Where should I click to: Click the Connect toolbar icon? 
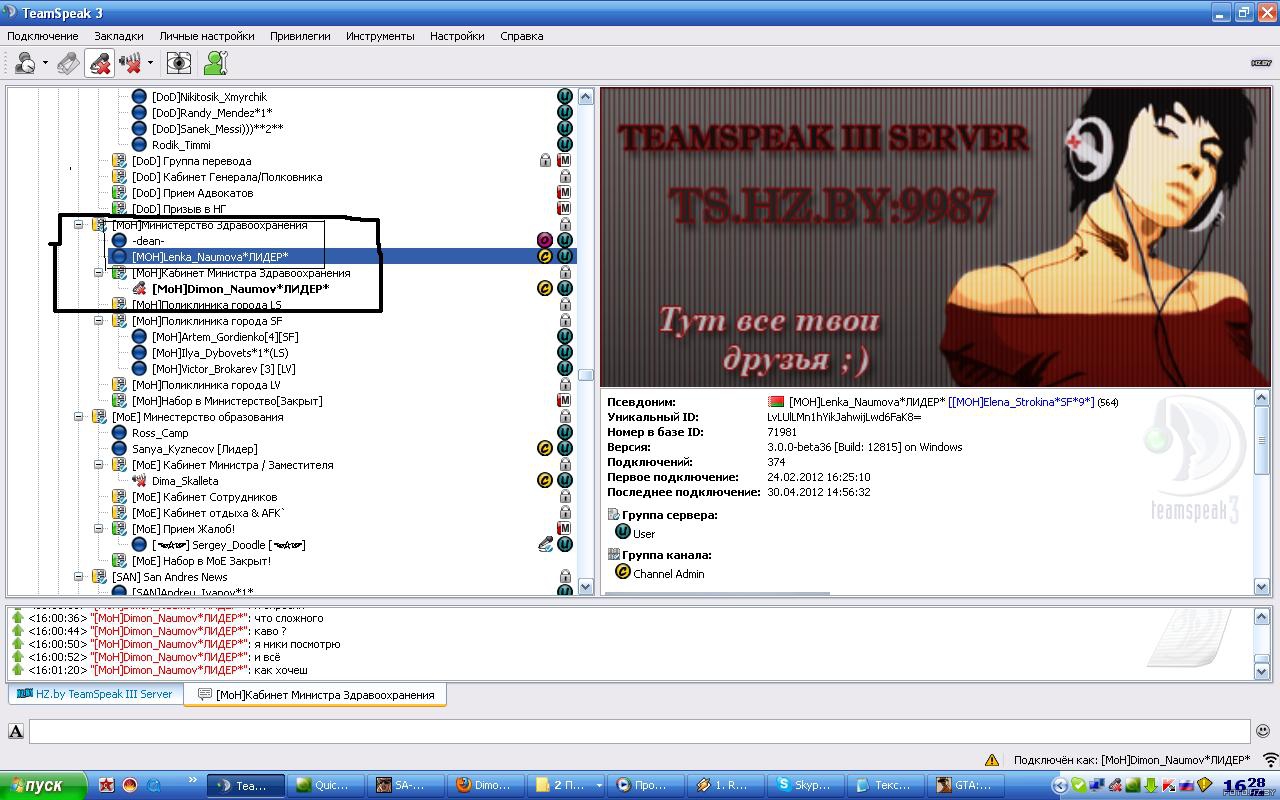coord(25,63)
